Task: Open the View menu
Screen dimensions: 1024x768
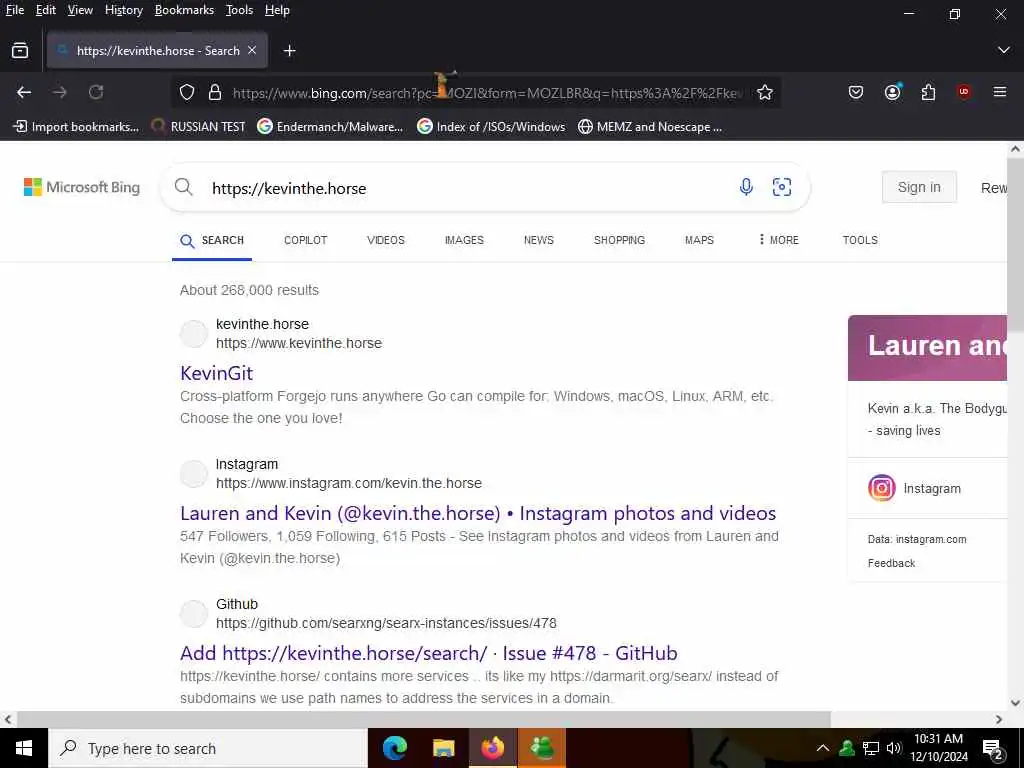Action: pyautogui.click(x=80, y=10)
